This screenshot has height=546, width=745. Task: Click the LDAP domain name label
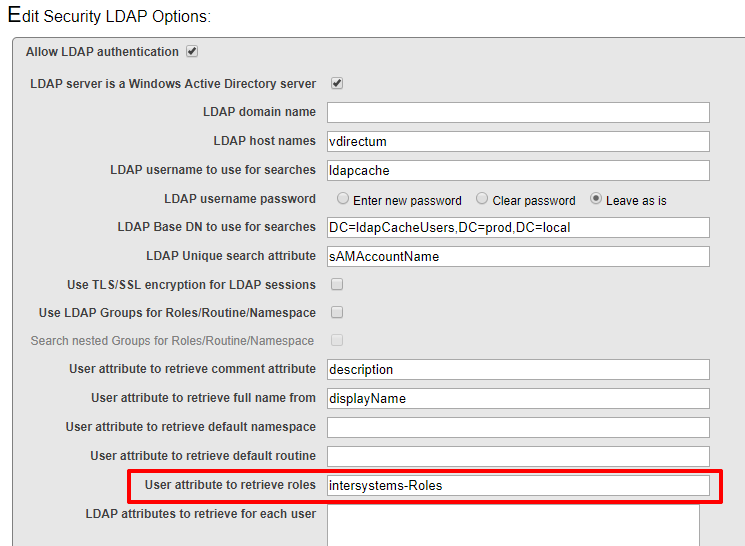click(259, 112)
